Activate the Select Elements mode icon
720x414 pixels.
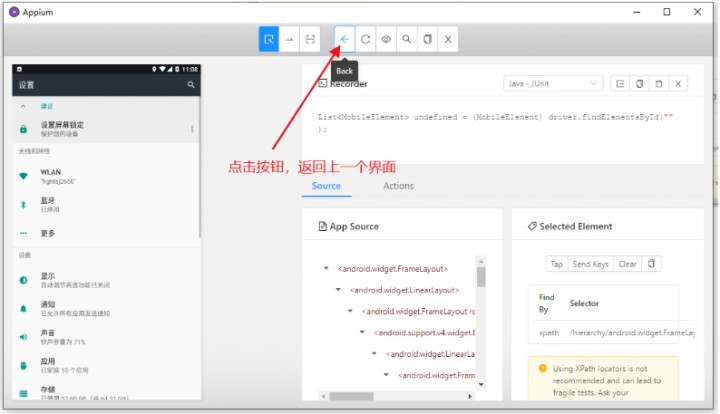[x=269, y=39]
